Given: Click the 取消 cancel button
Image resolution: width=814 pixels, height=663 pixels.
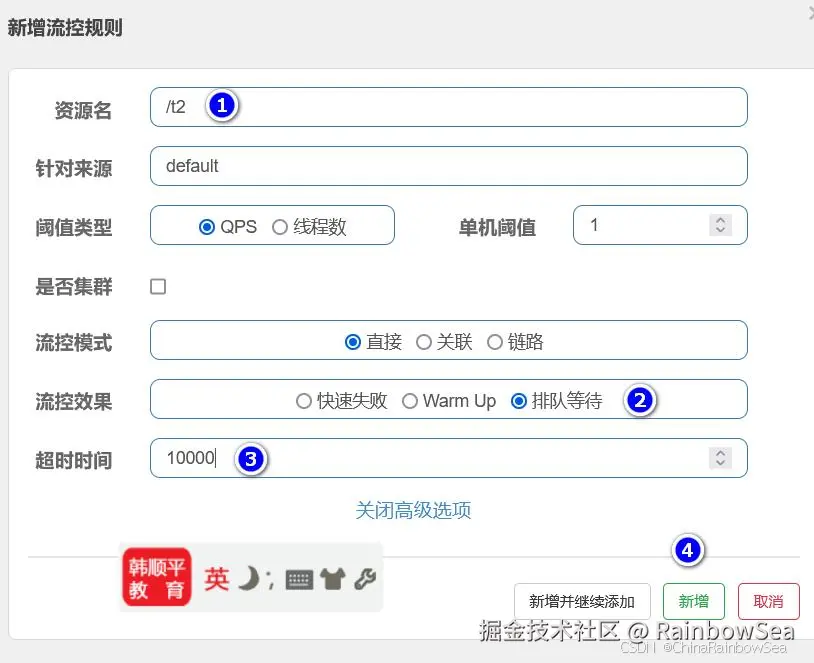Looking at the screenshot, I should (768, 601).
